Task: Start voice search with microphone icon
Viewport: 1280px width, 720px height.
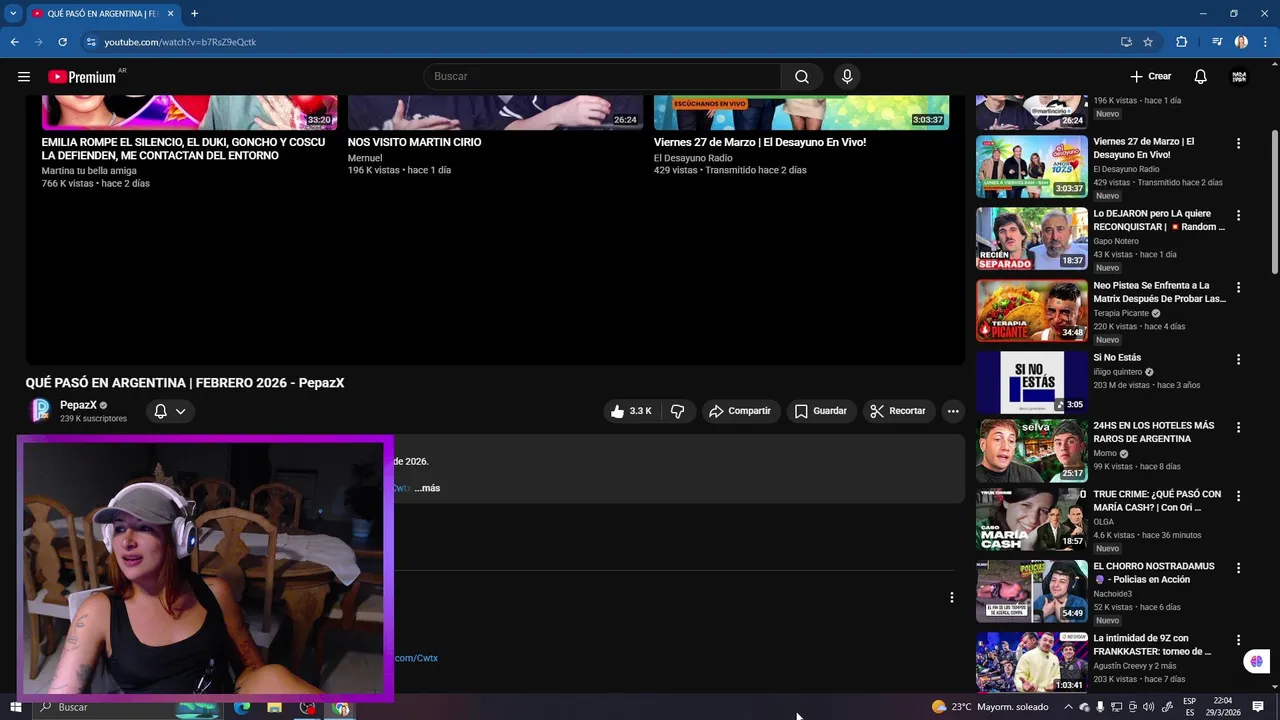Action: coord(847,77)
